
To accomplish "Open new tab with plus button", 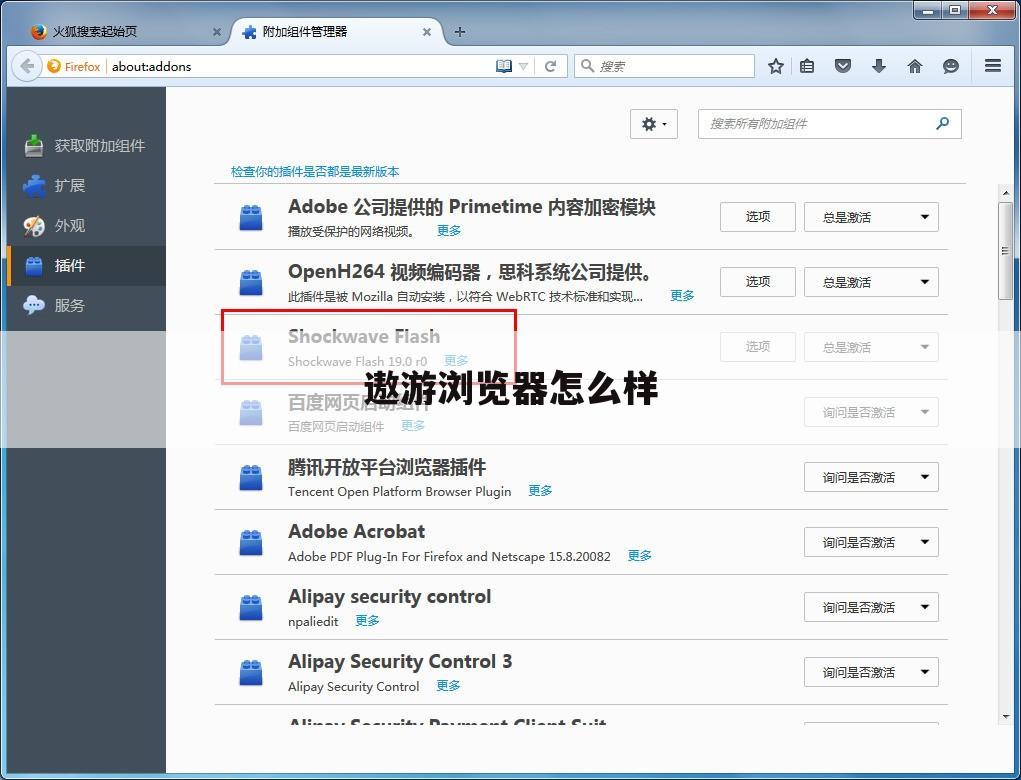I will point(460,32).
